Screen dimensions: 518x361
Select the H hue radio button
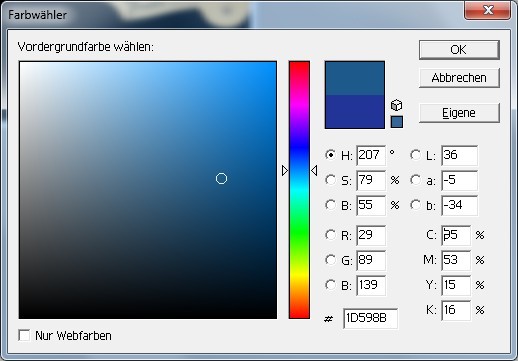330,155
